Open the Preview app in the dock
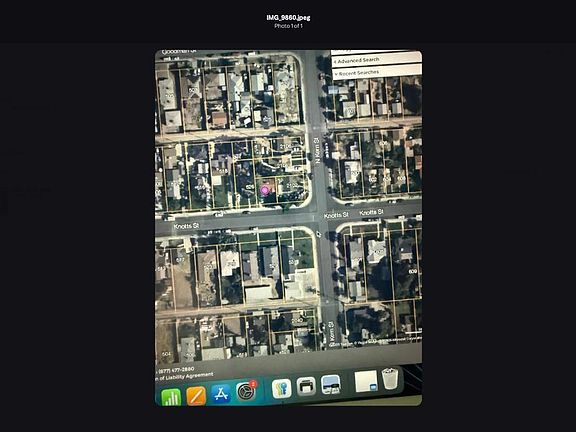576x432 pixels. coord(331,385)
